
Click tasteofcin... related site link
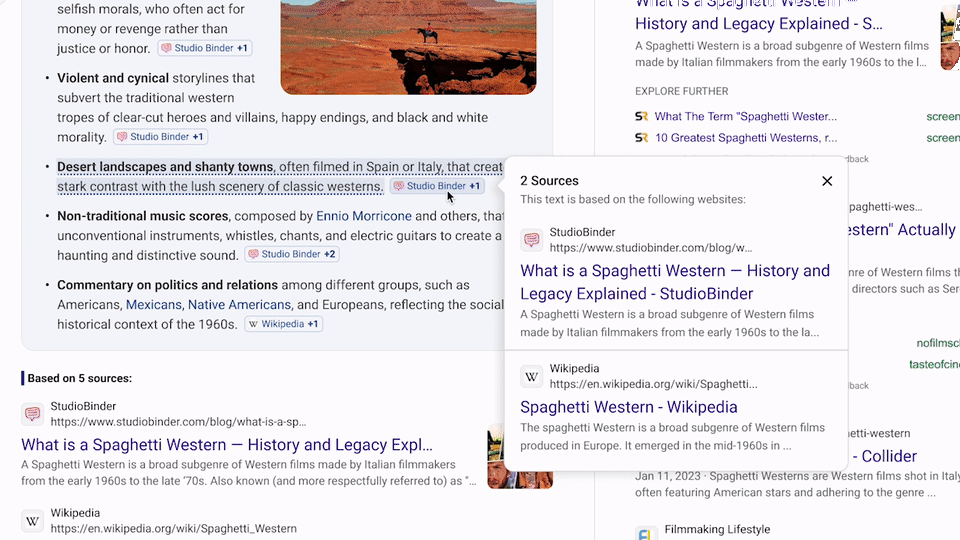point(934,364)
